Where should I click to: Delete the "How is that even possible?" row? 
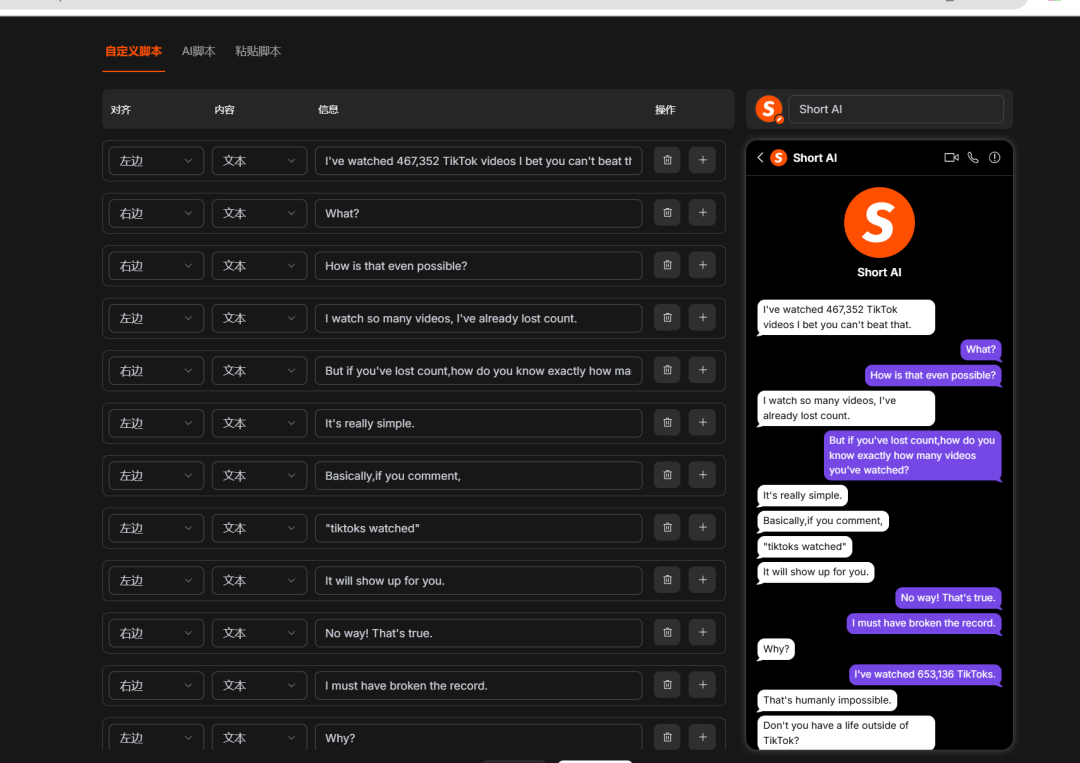coord(667,265)
